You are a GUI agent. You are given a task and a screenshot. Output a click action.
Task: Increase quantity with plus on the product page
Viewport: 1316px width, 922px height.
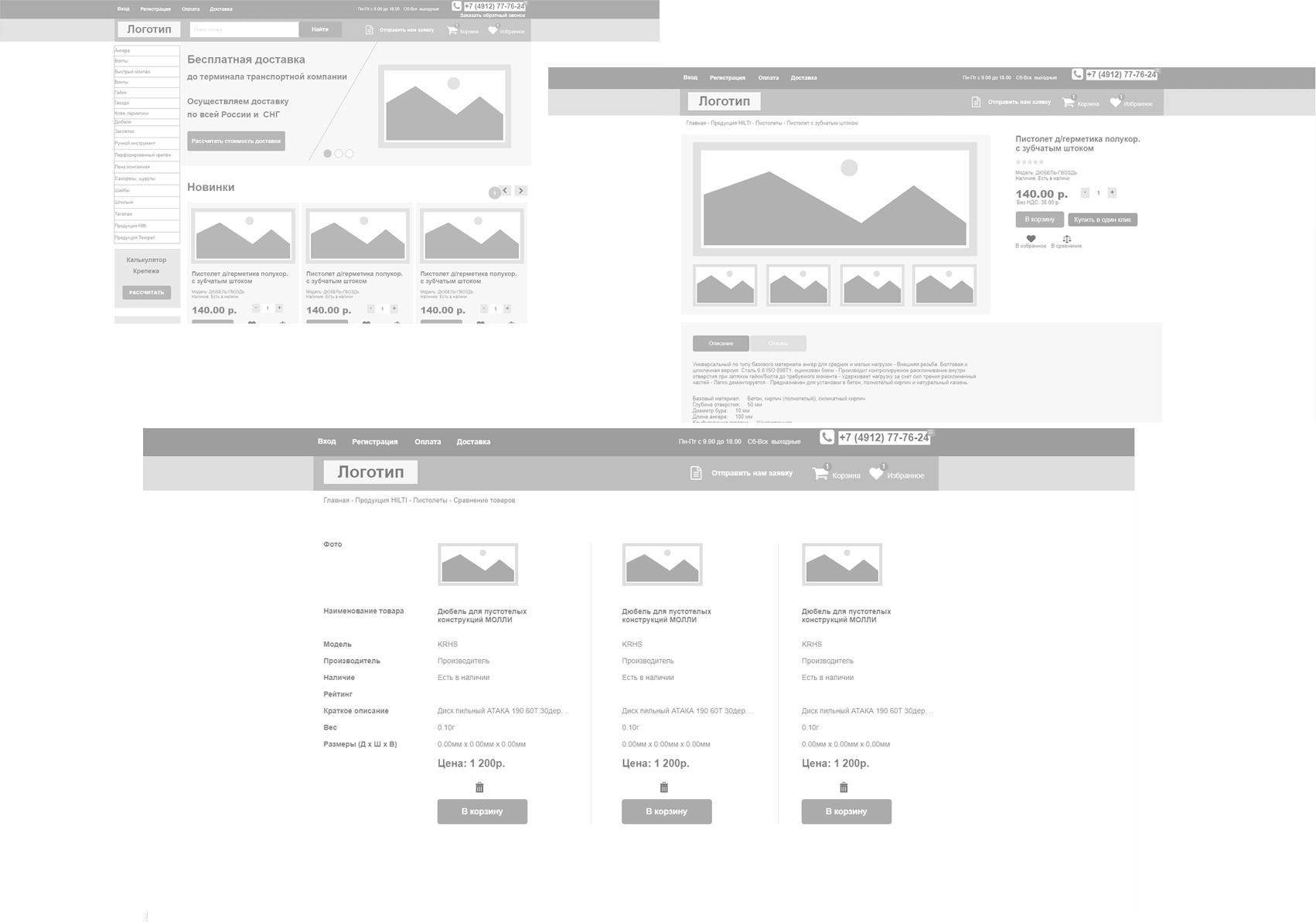coord(1112,192)
